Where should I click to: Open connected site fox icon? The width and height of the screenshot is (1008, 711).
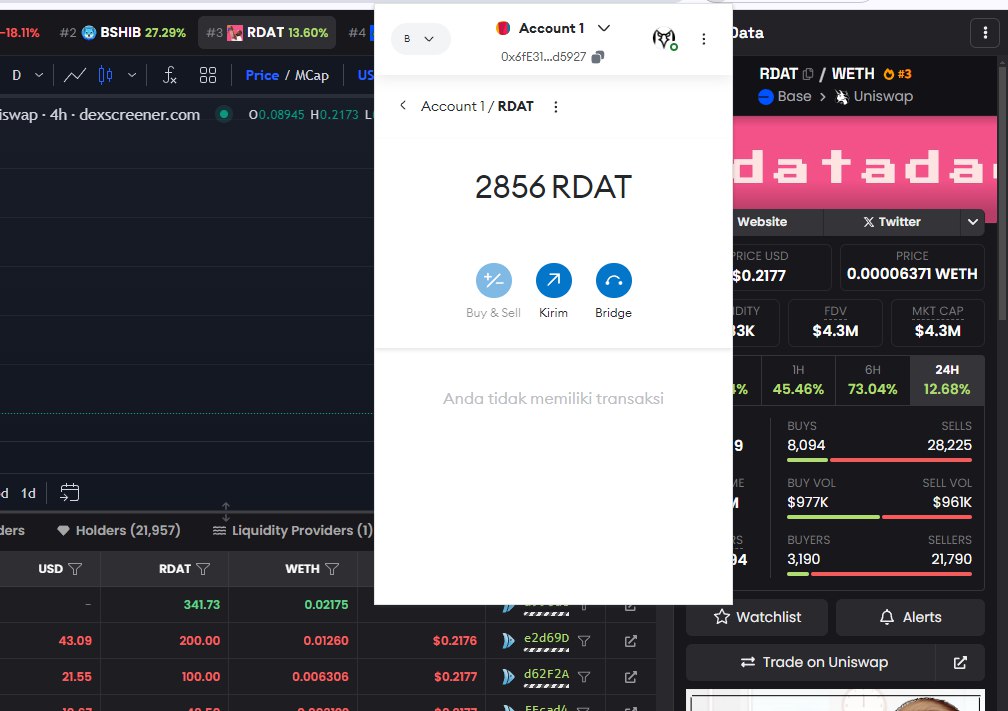click(x=665, y=39)
